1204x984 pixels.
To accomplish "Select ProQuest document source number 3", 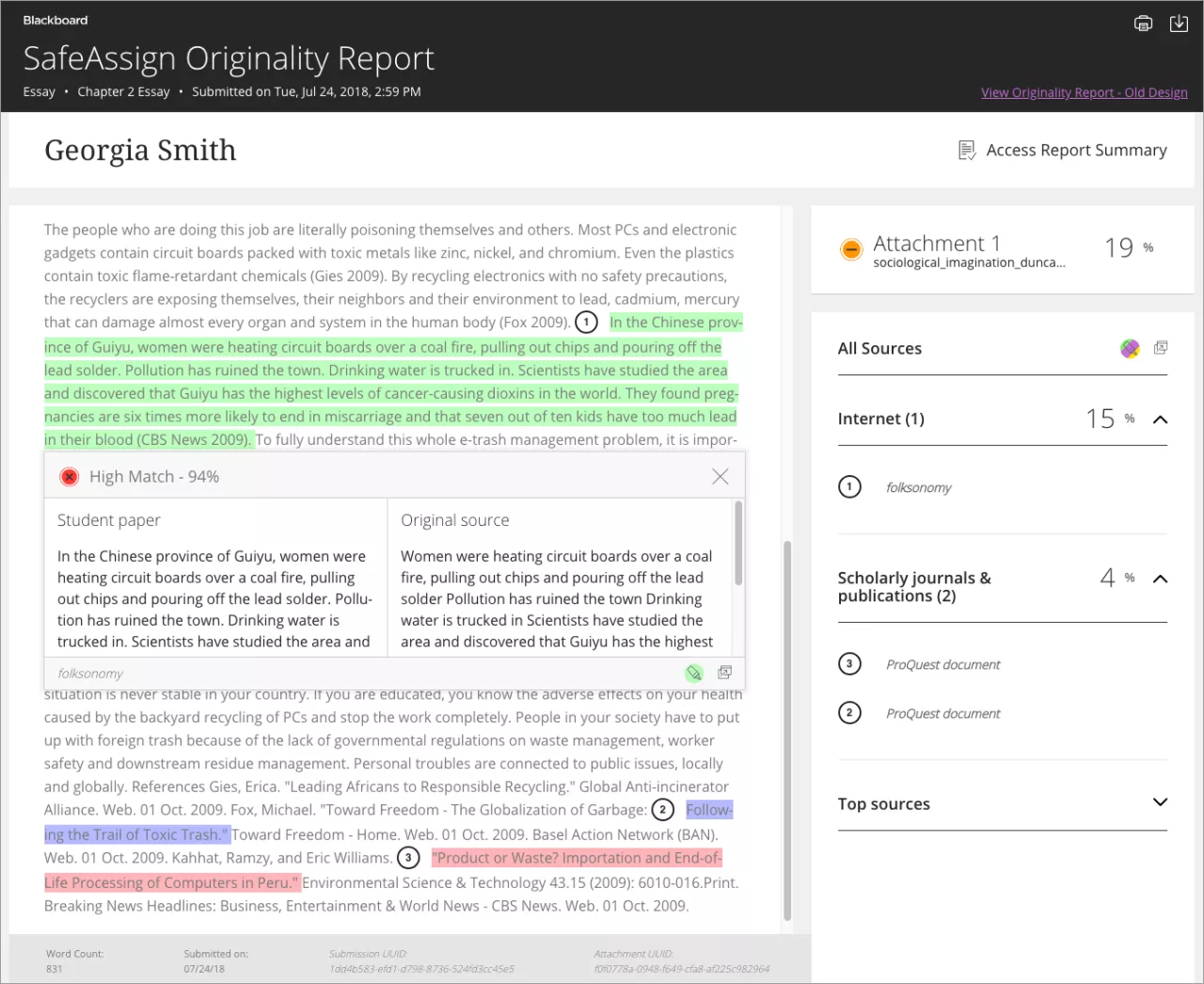I will pyautogui.click(x=943, y=664).
